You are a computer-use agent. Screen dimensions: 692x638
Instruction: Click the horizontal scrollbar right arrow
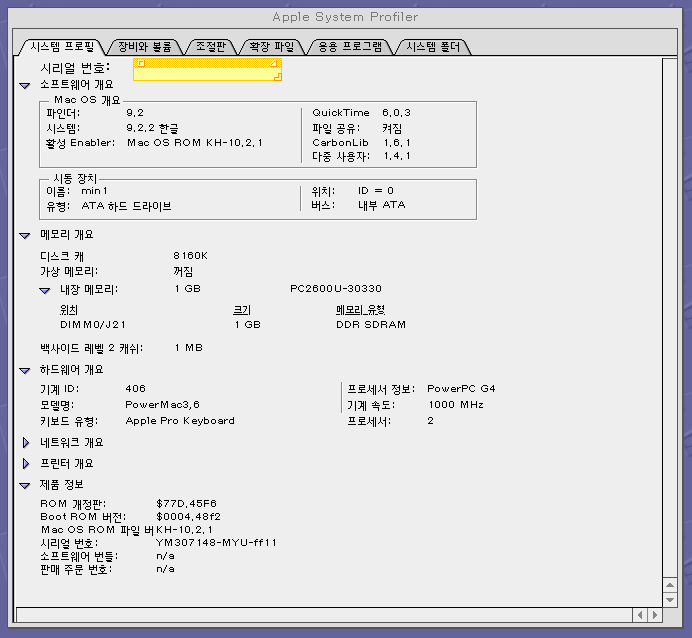click(x=654, y=613)
